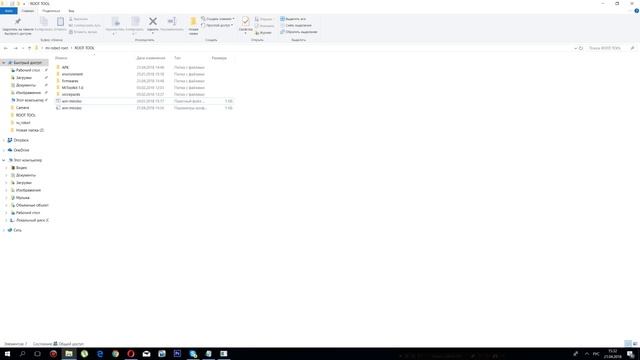Expand the OneDrive tree node

click(x=4, y=150)
